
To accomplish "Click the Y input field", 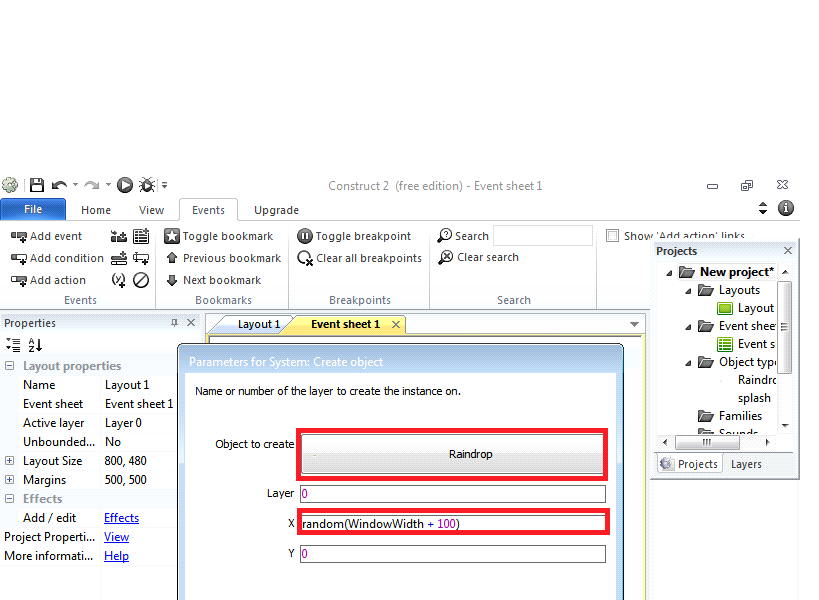I will [x=453, y=554].
